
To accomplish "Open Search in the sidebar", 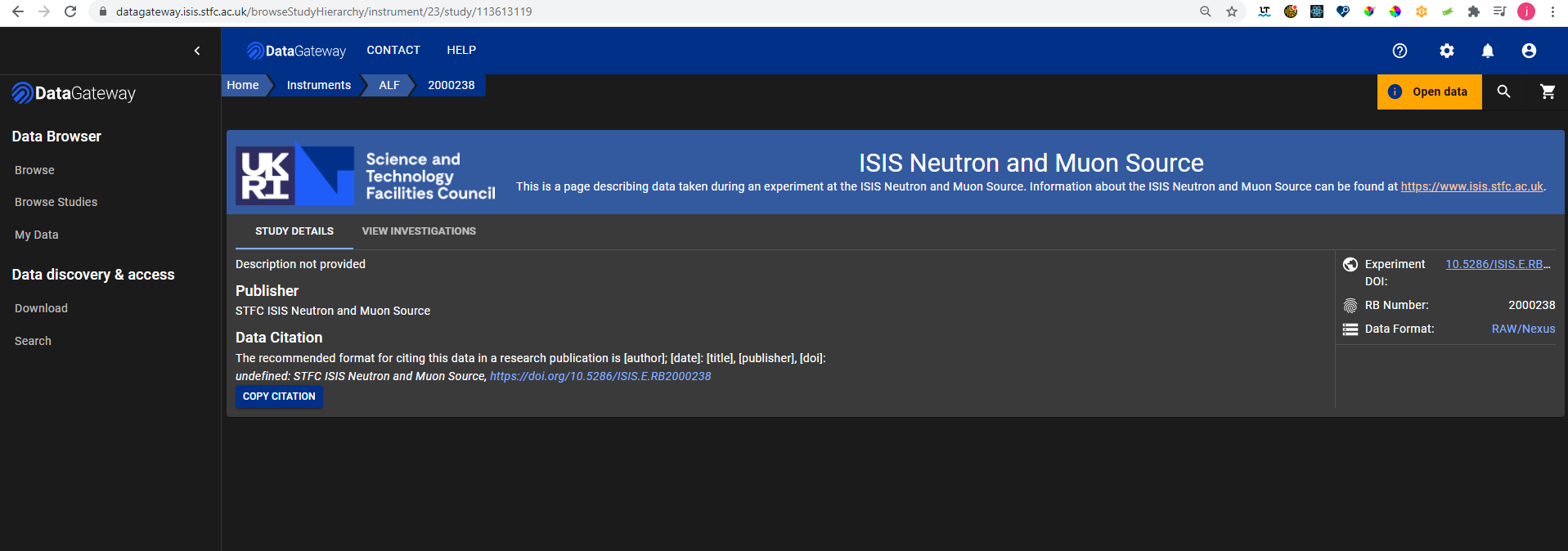I will (33, 341).
